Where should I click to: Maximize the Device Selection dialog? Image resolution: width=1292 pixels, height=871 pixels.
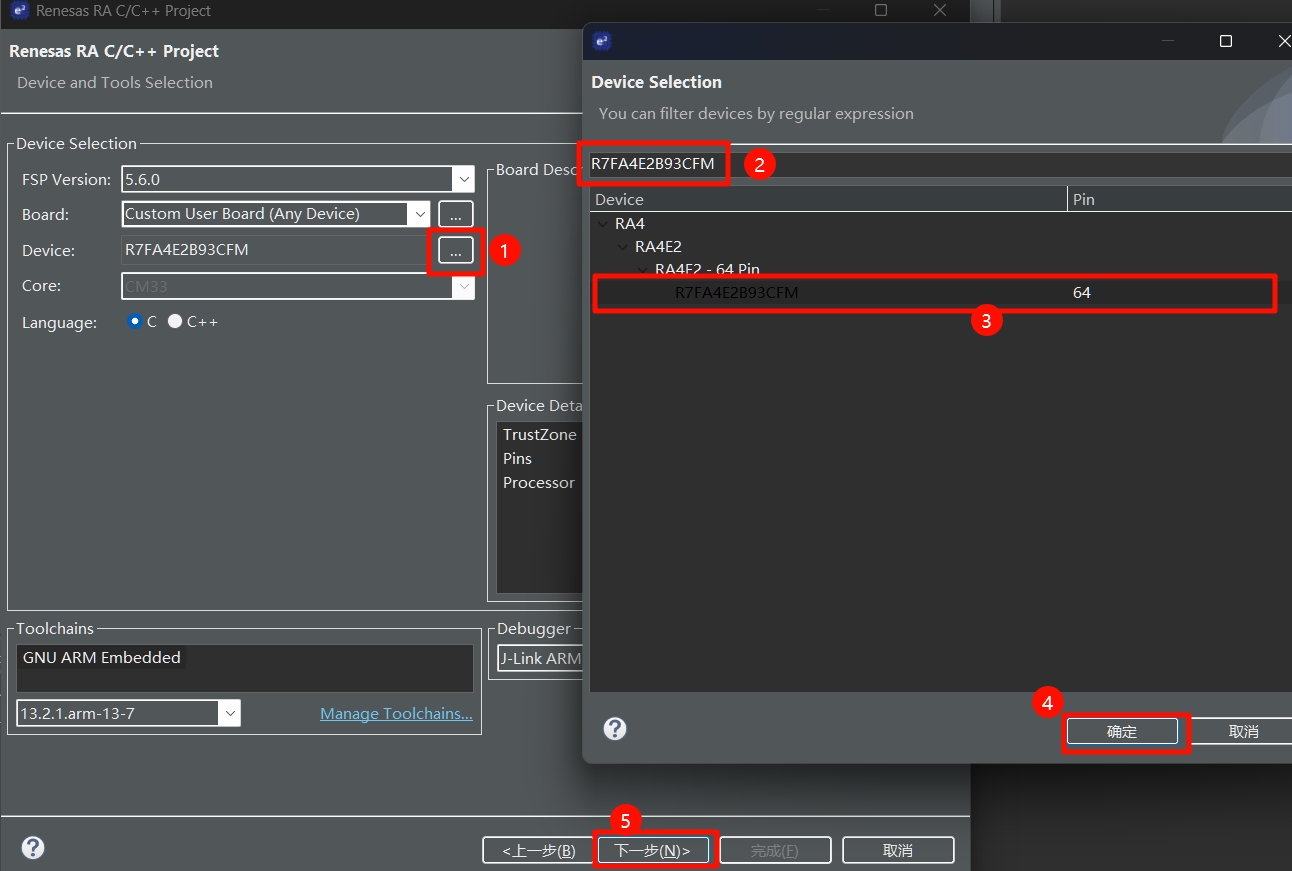[x=1226, y=41]
